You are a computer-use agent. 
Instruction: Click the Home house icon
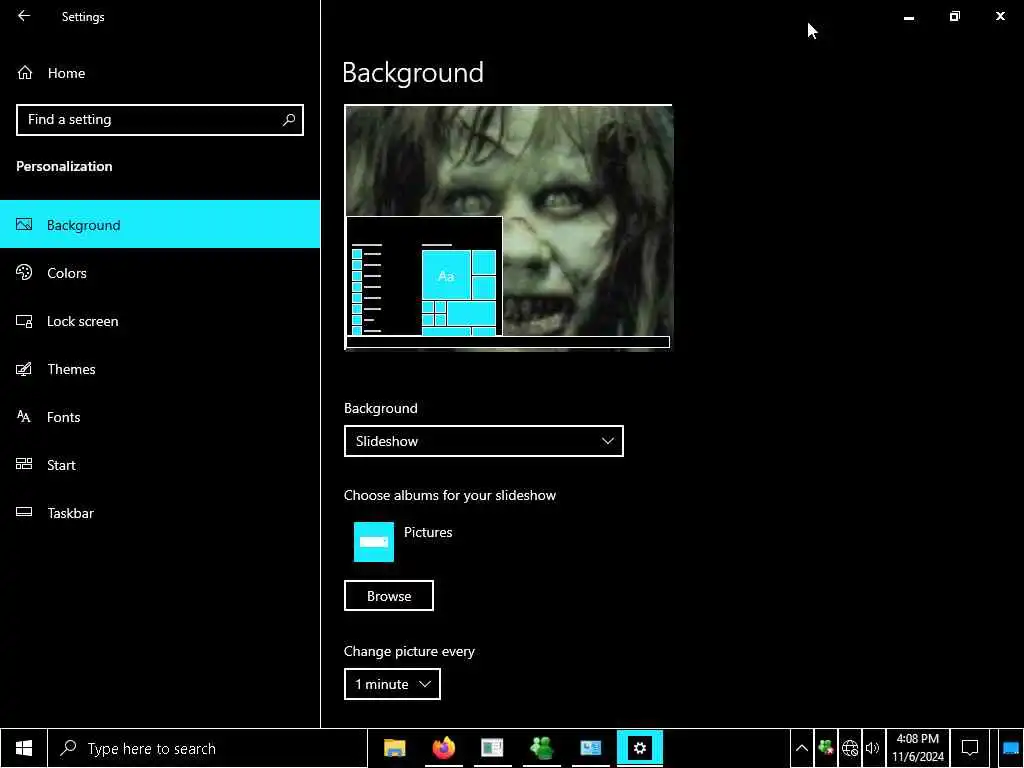[x=25, y=72]
